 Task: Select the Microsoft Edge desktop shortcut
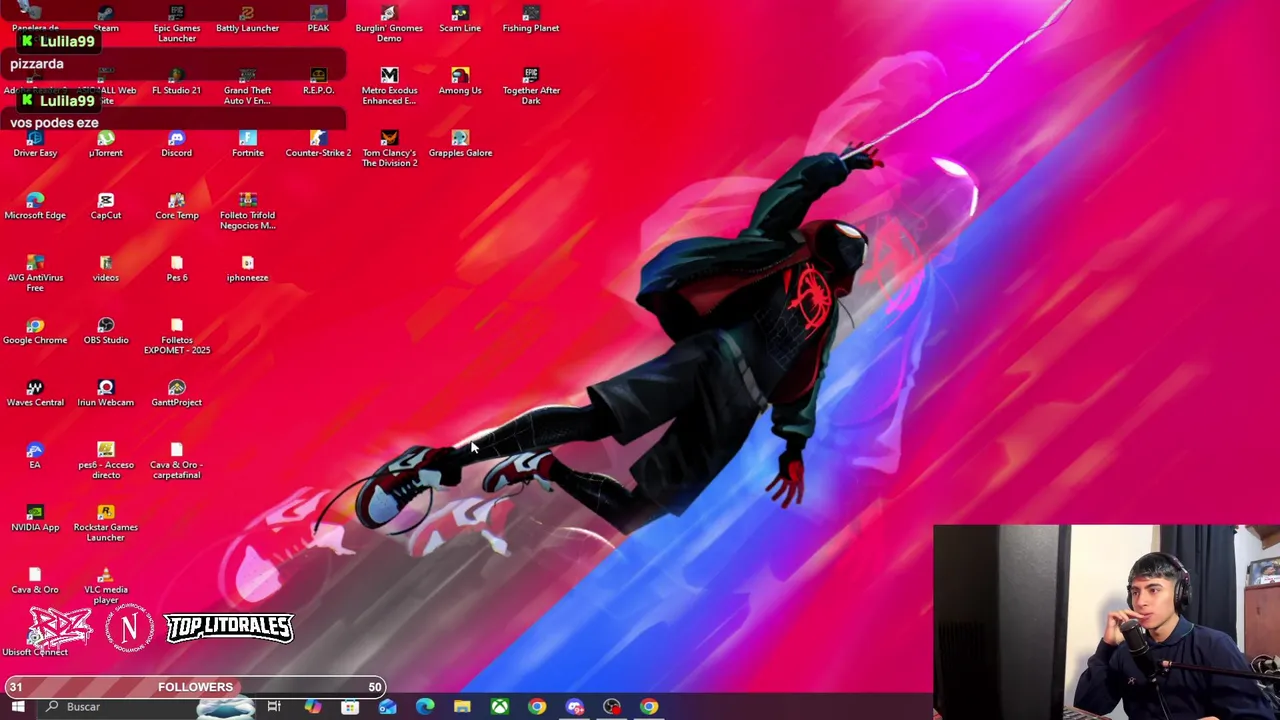click(x=35, y=206)
